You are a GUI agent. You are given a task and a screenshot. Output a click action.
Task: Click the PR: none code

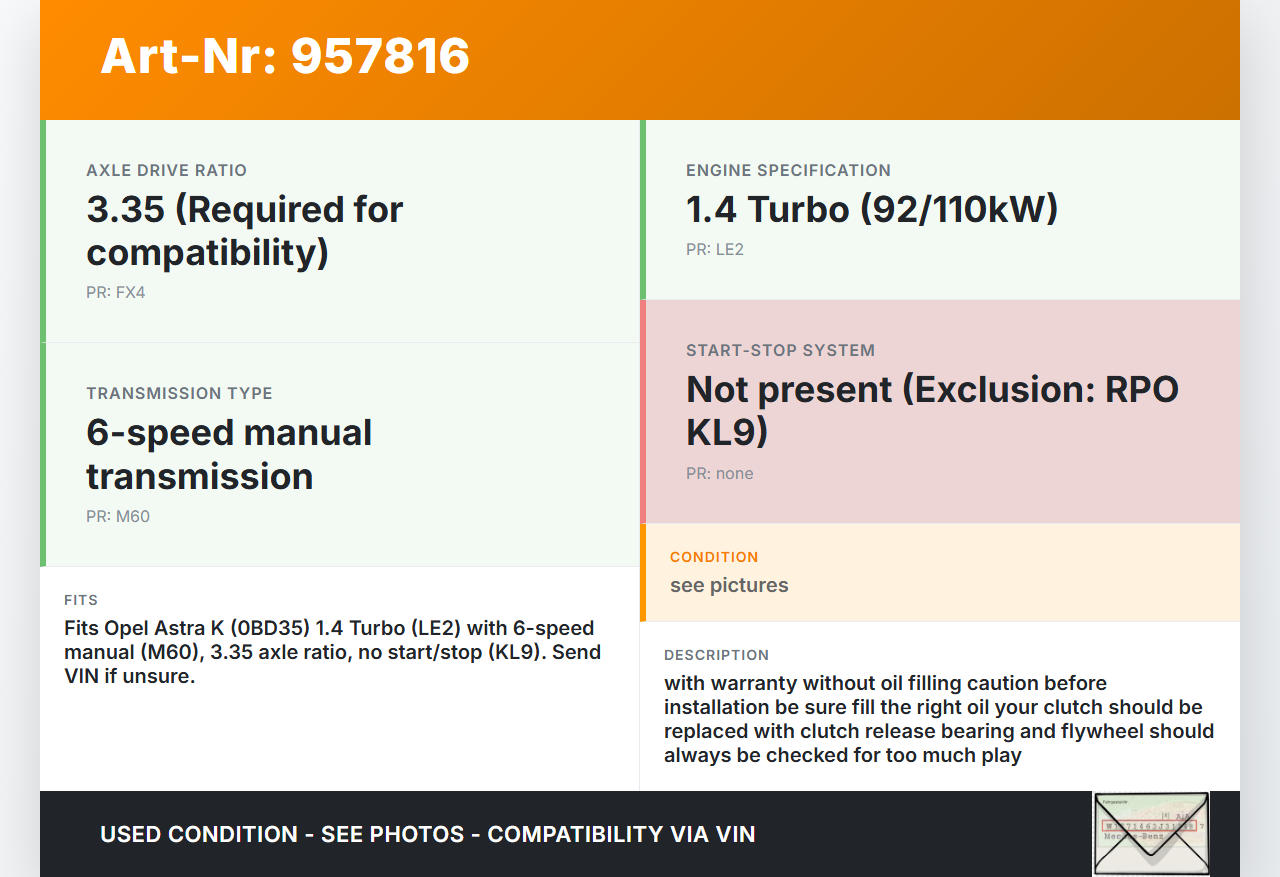pyautogui.click(x=720, y=474)
